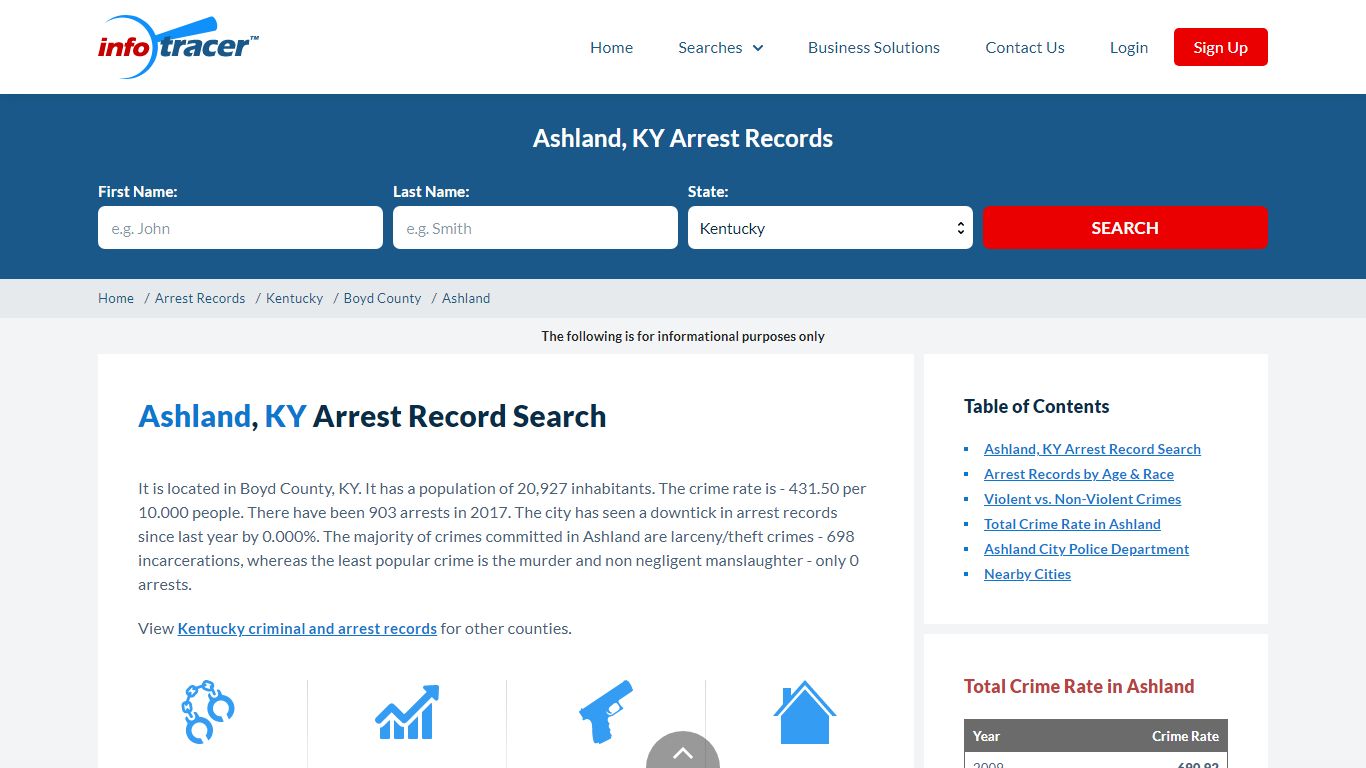Follow the Ashland breadcrumb link

[466, 298]
